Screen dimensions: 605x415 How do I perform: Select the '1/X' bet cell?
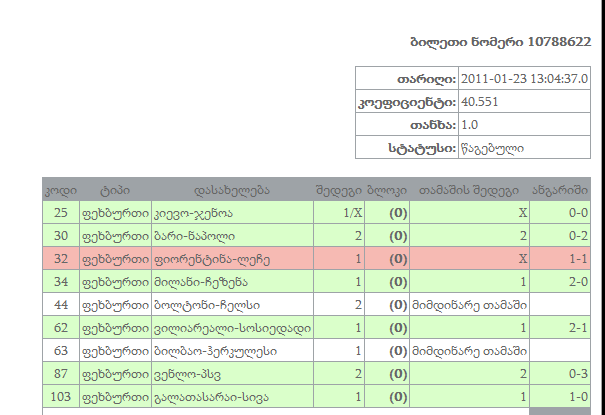point(339,213)
